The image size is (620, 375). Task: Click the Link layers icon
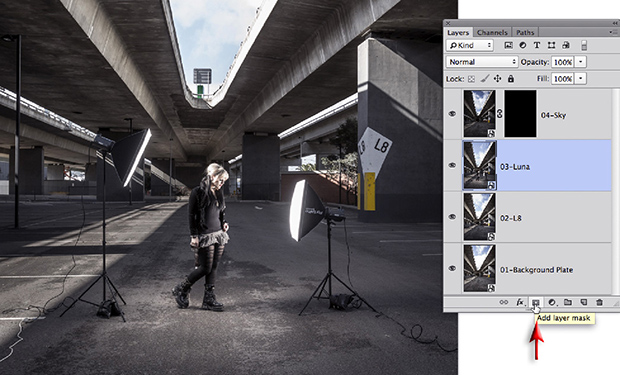point(503,302)
